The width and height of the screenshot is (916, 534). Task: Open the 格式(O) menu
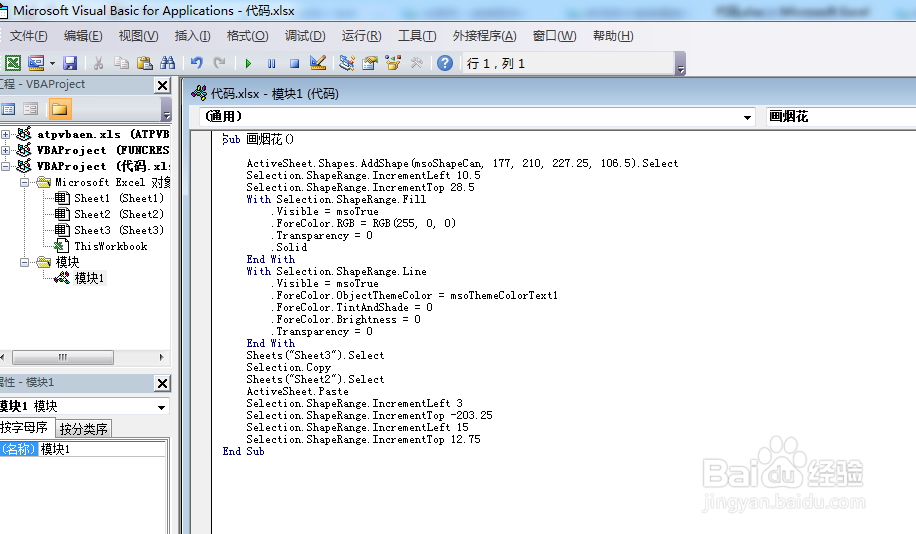point(248,36)
